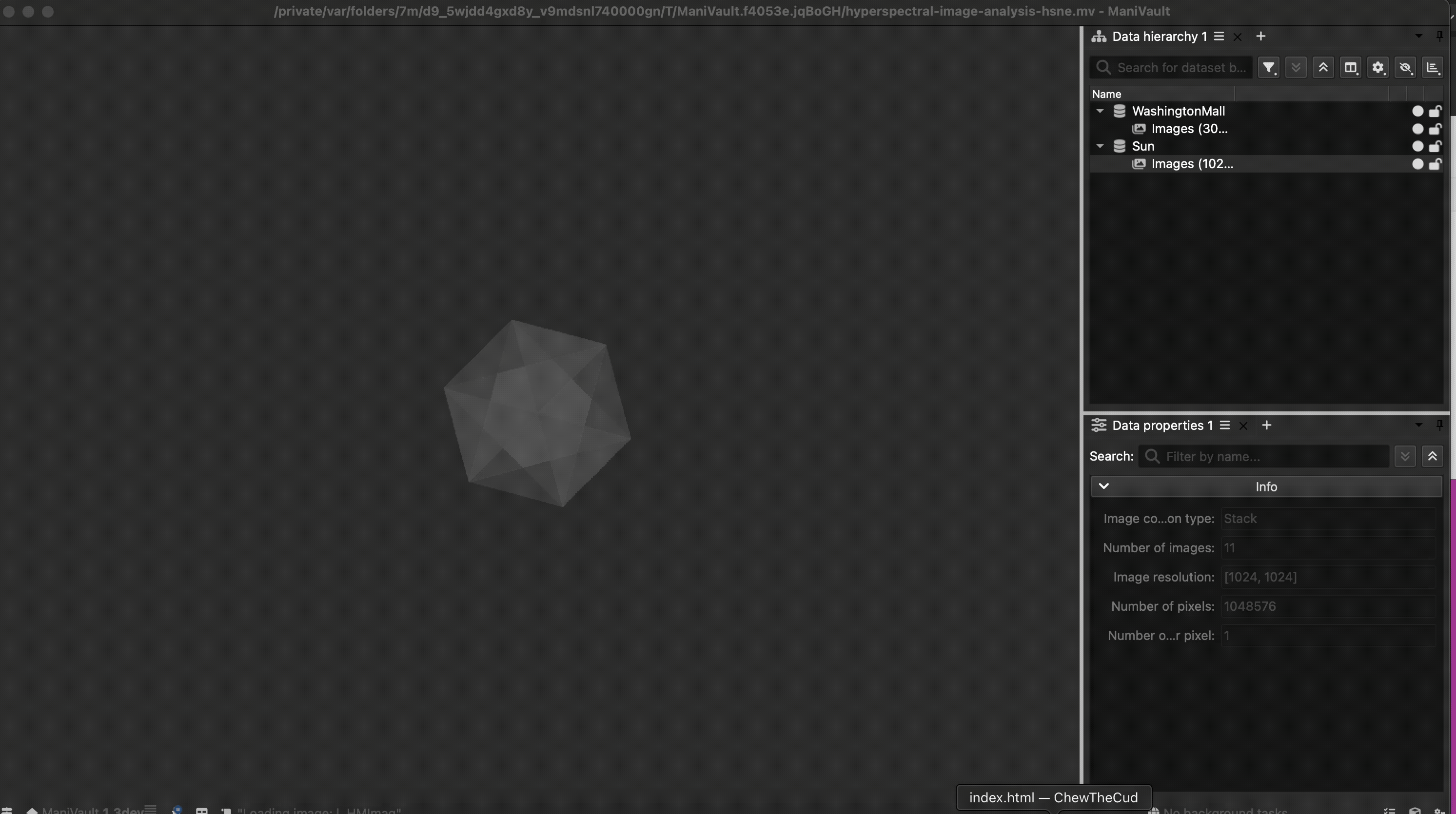
Task: Add a new Data hierarchy tab
Action: [x=1260, y=36]
